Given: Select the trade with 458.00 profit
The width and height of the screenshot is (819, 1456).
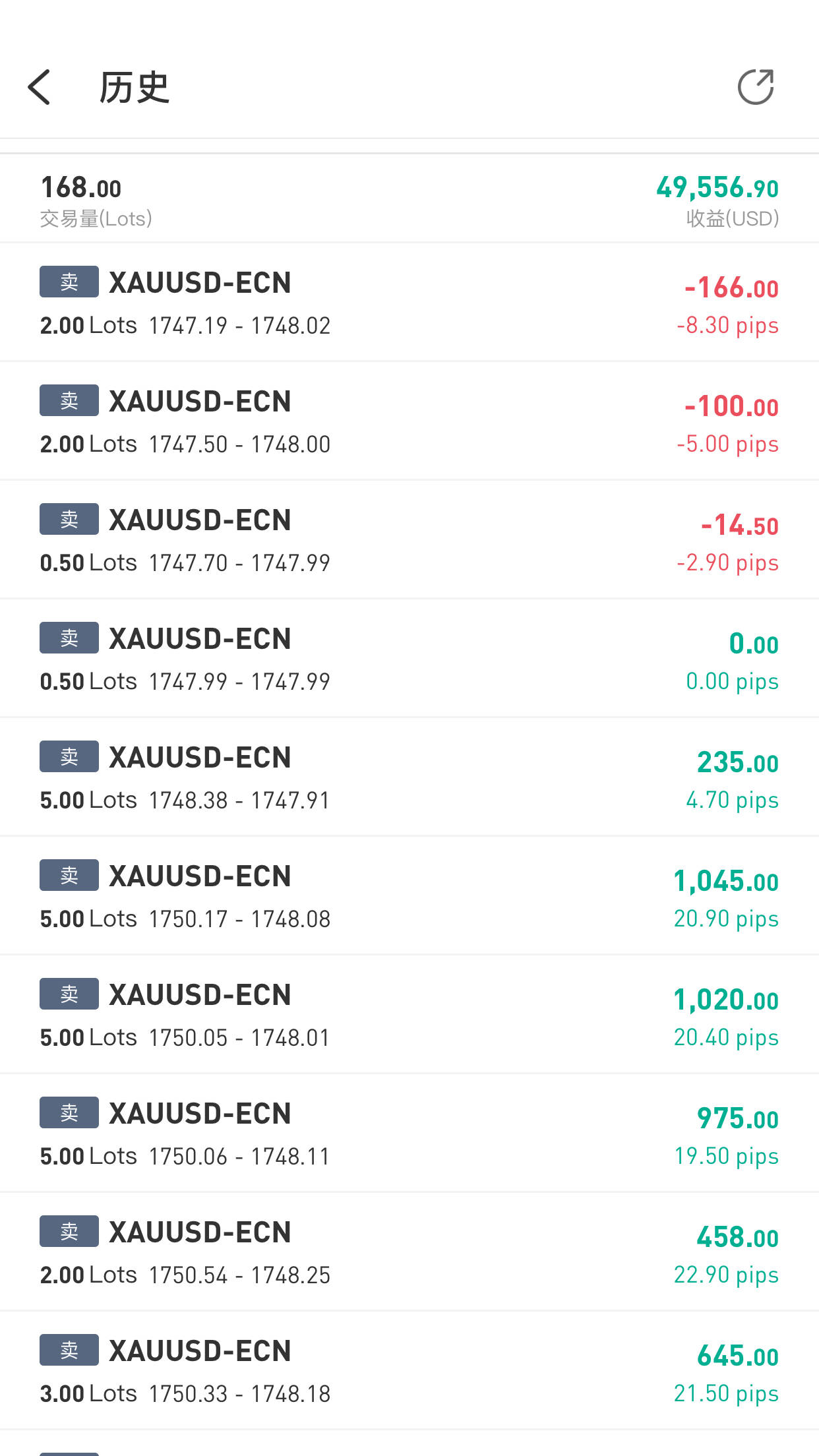Looking at the screenshot, I should coord(409,1252).
